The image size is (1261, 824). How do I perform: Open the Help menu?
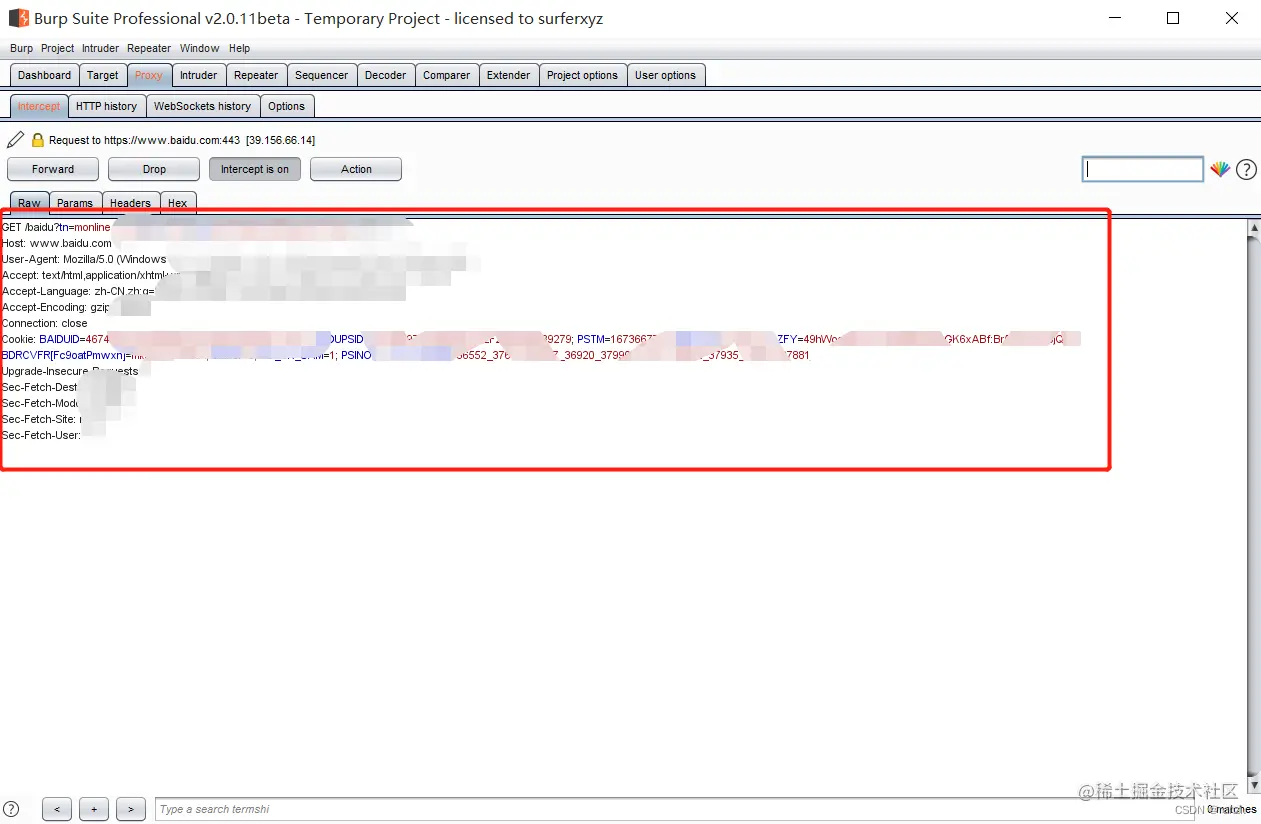[x=239, y=48]
